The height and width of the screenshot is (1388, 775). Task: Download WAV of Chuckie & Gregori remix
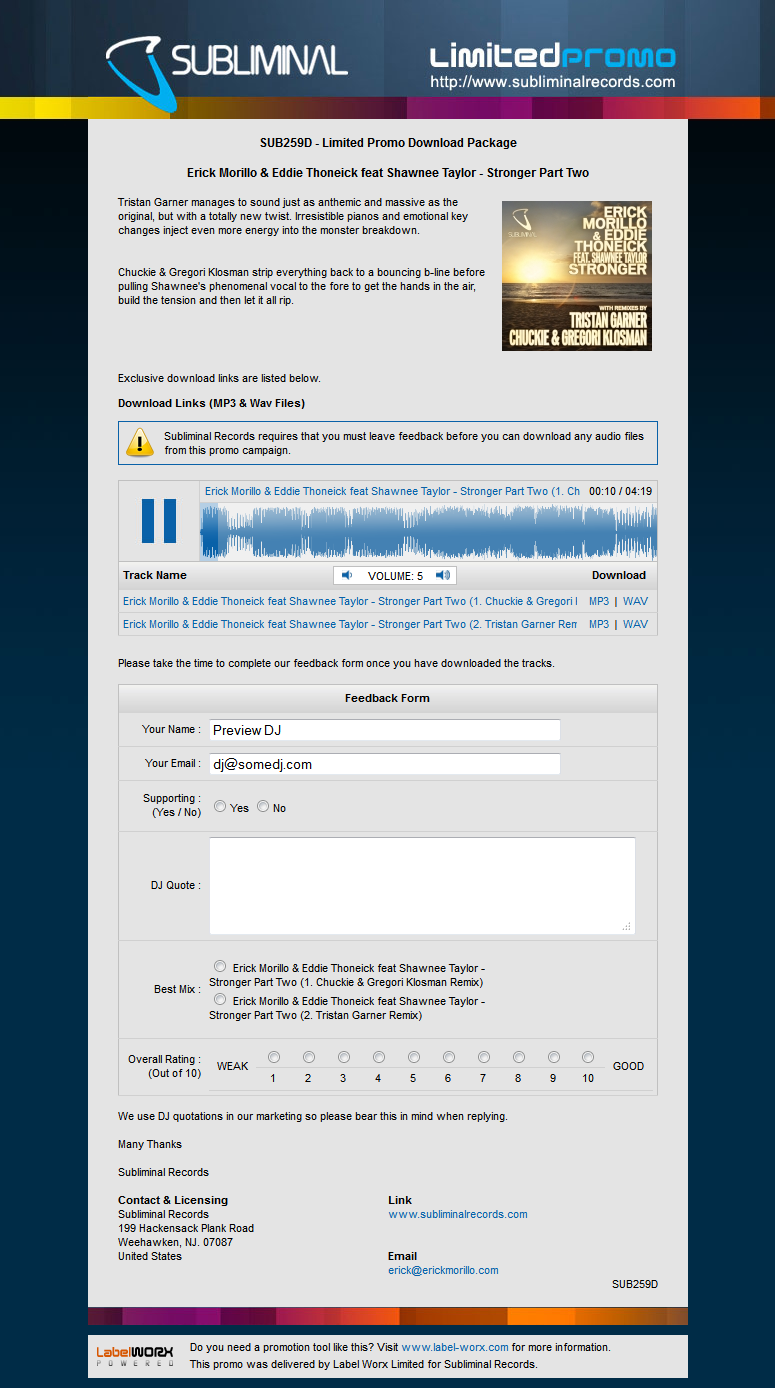click(x=635, y=602)
